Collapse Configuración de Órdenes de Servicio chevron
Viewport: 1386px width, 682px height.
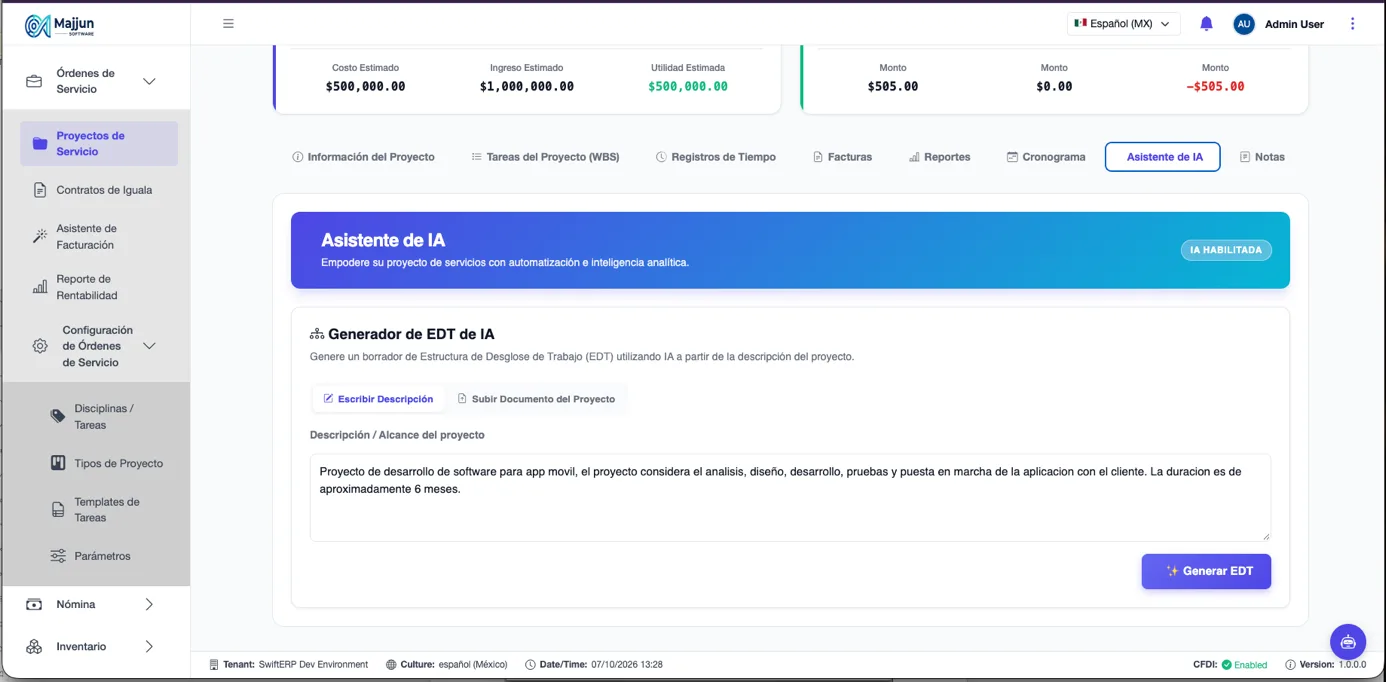click(149, 346)
